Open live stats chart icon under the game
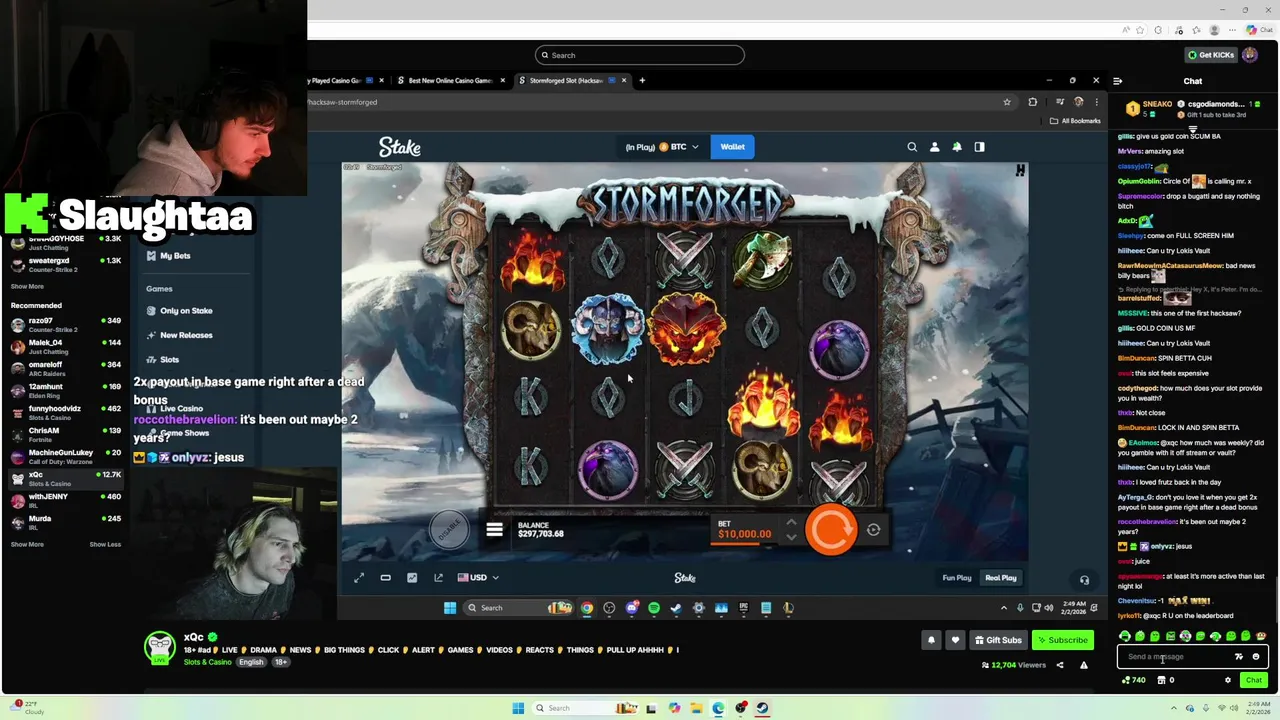 (x=412, y=577)
